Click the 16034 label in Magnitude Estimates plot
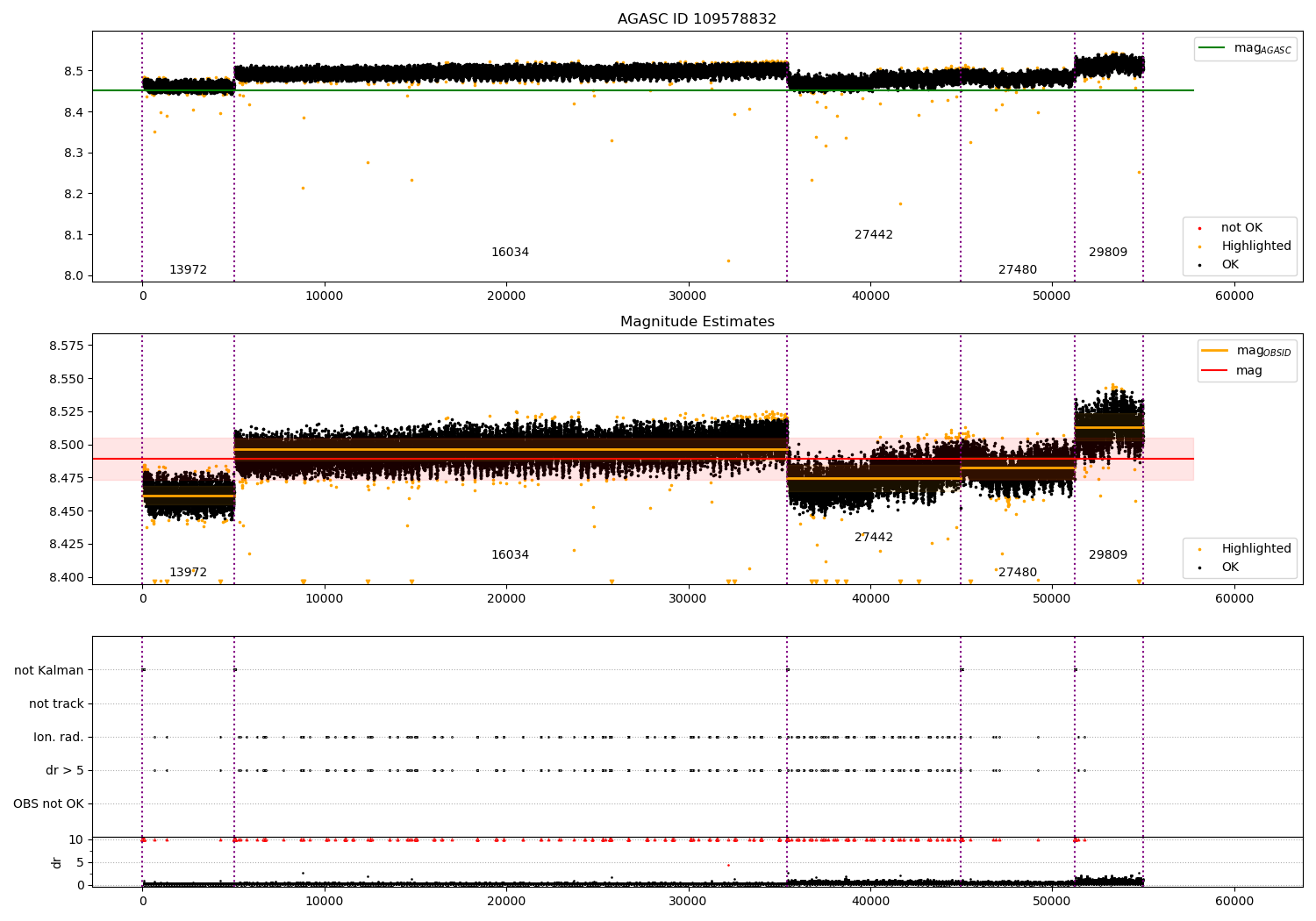Viewport: 1316px width, 921px height. point(510,555)
